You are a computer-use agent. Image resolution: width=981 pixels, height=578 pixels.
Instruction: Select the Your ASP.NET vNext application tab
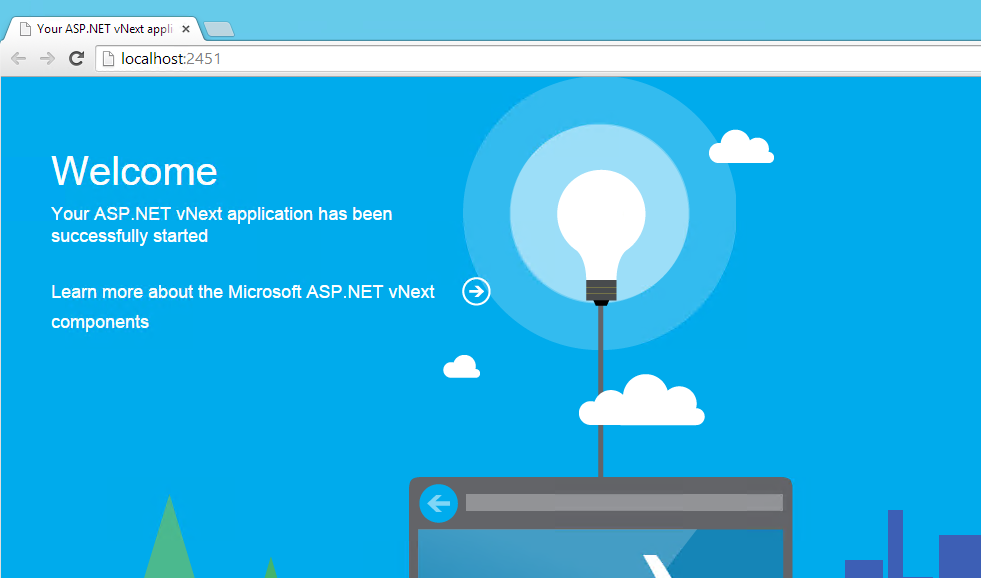click(103, 29)
